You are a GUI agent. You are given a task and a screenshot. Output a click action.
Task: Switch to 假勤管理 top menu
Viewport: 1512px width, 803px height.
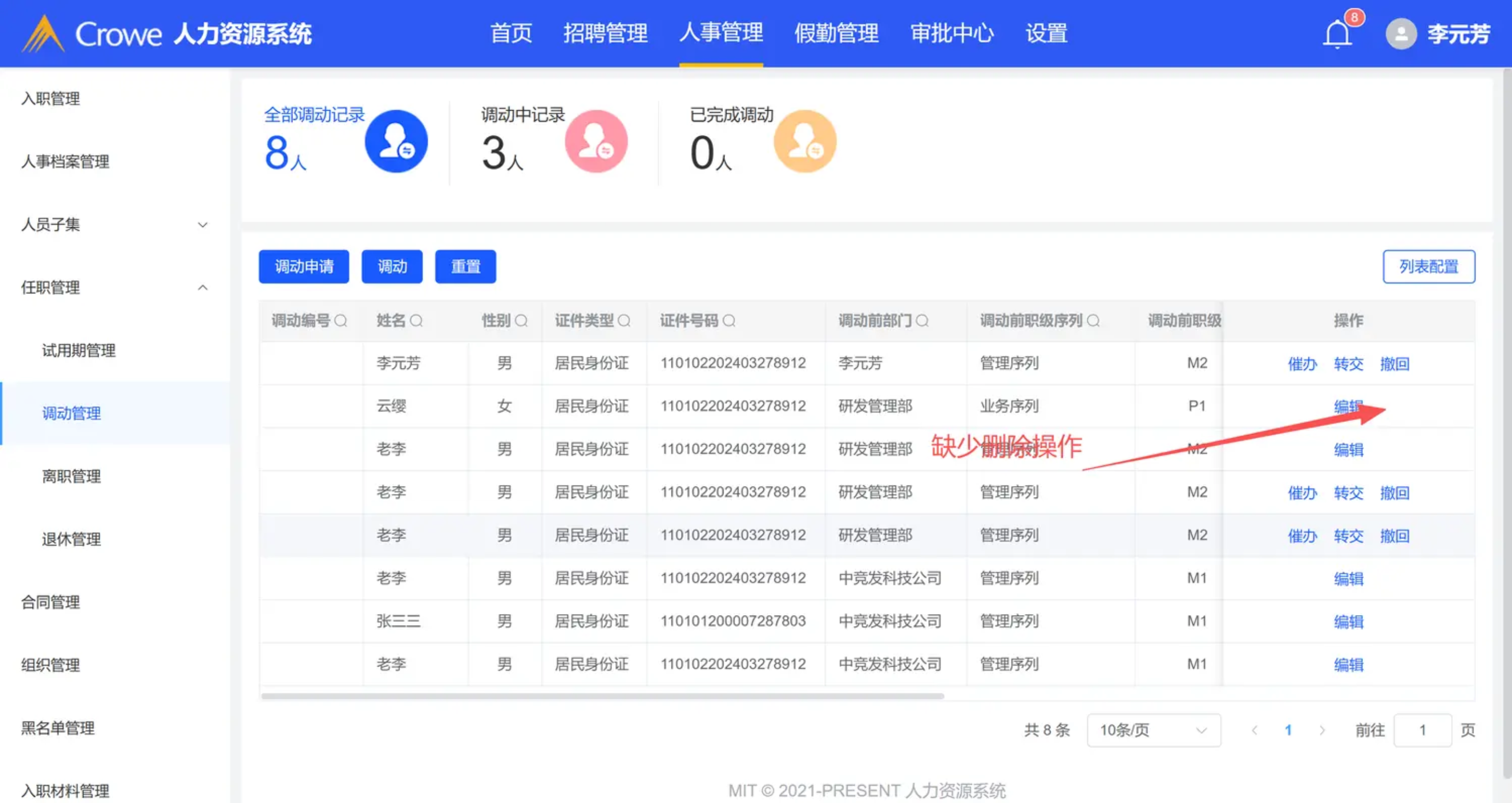click(x=836, y=33)
